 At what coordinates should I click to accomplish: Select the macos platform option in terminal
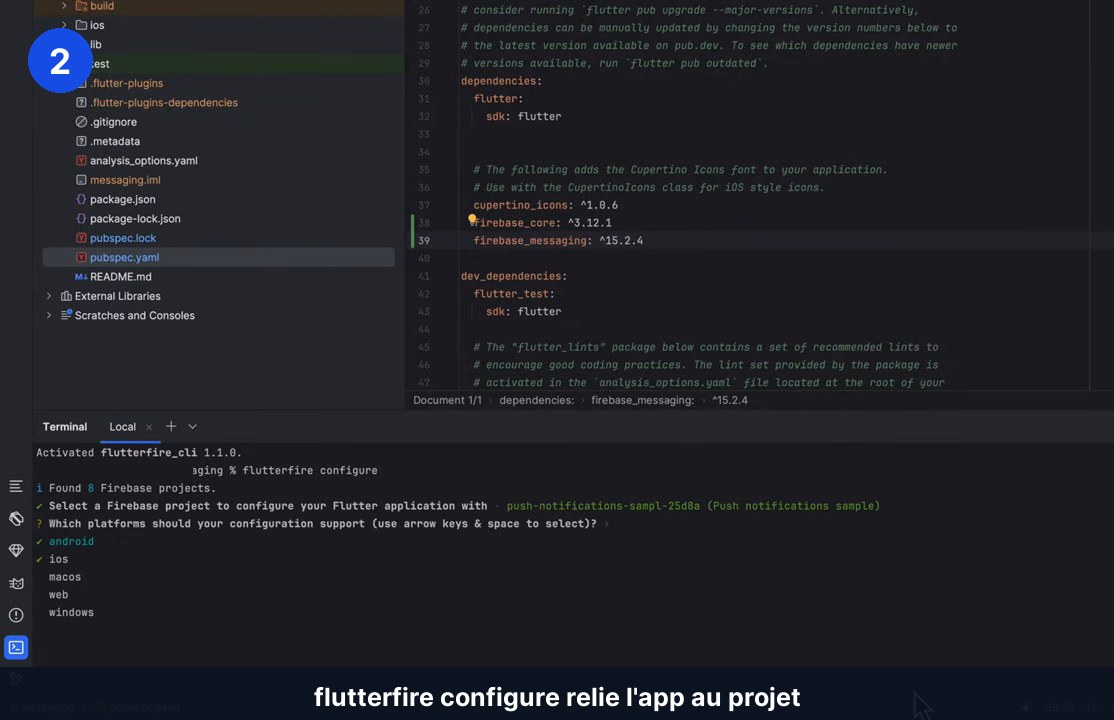(65, 576)
